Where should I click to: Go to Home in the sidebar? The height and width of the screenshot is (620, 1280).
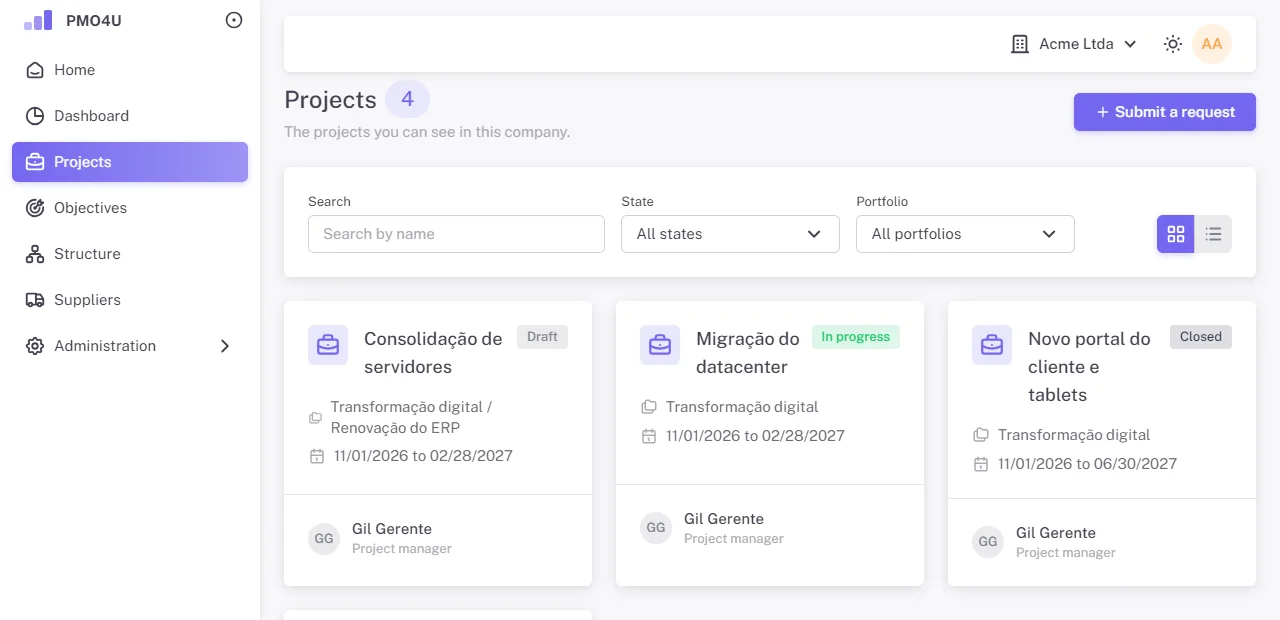click(130, 70)
